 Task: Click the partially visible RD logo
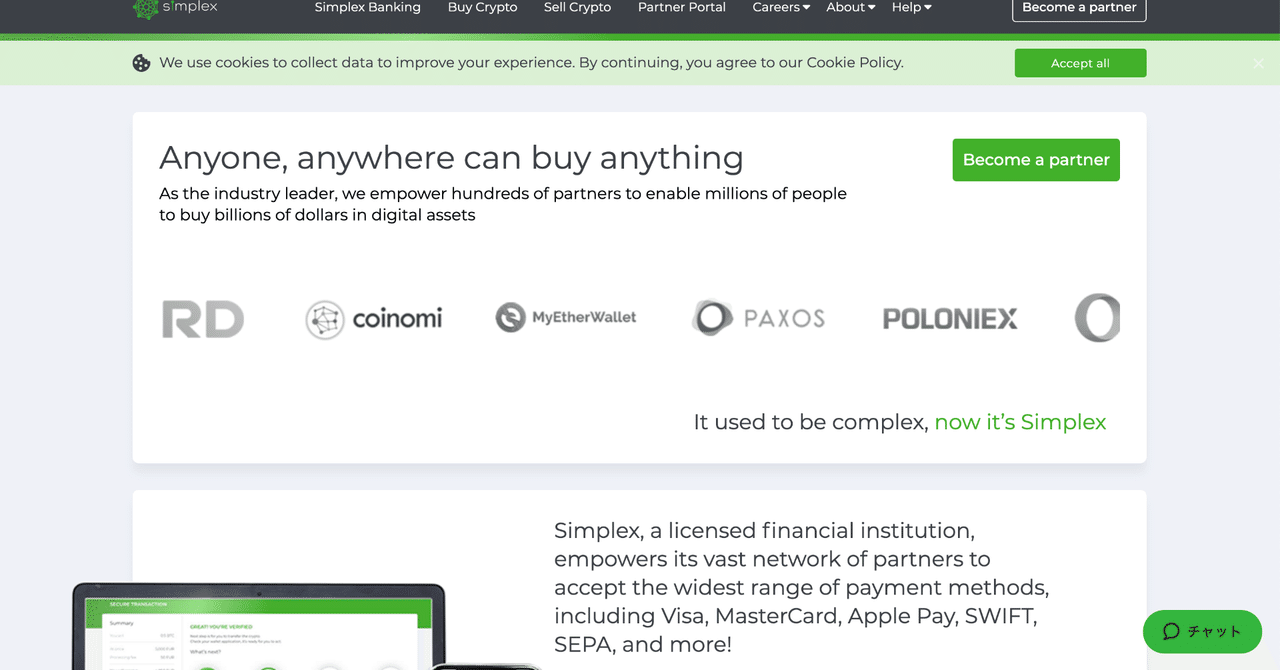(x=203, y=319)
